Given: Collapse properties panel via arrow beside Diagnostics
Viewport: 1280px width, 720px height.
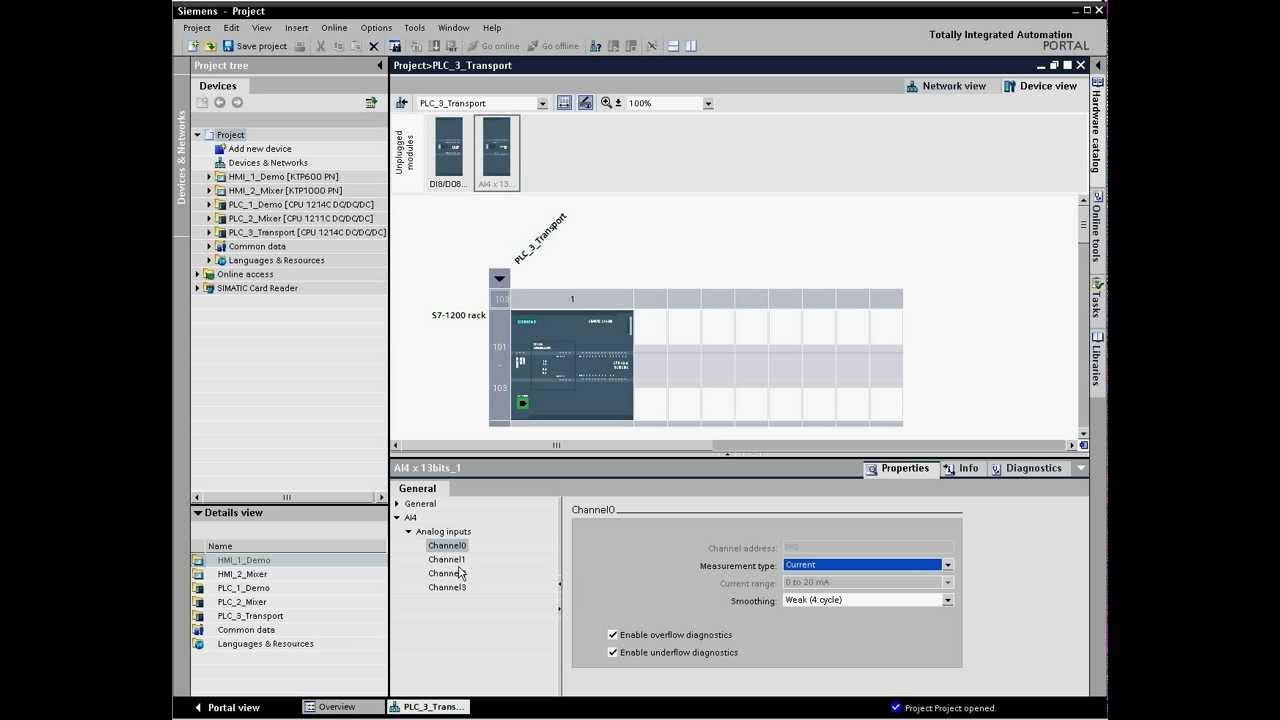Looking at the screenshot, I should click(1080, 468).
